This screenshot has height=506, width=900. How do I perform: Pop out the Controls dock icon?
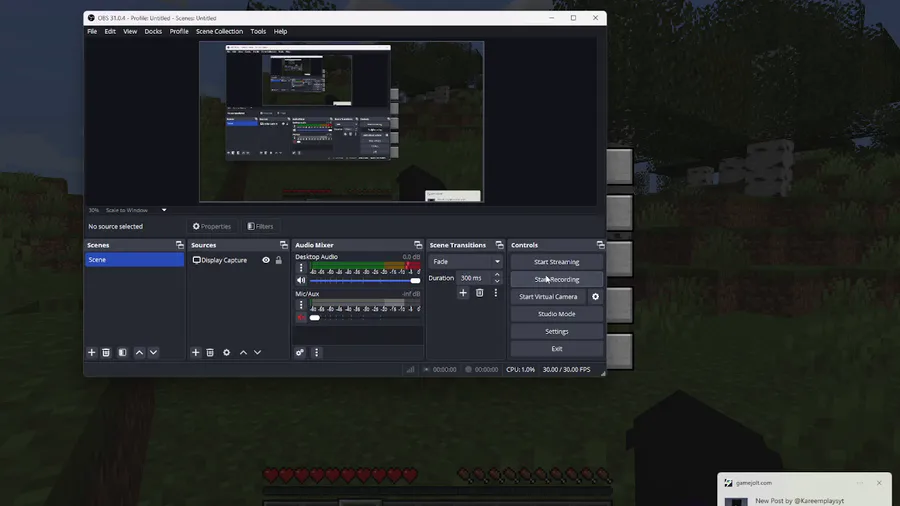coord(600,245)
